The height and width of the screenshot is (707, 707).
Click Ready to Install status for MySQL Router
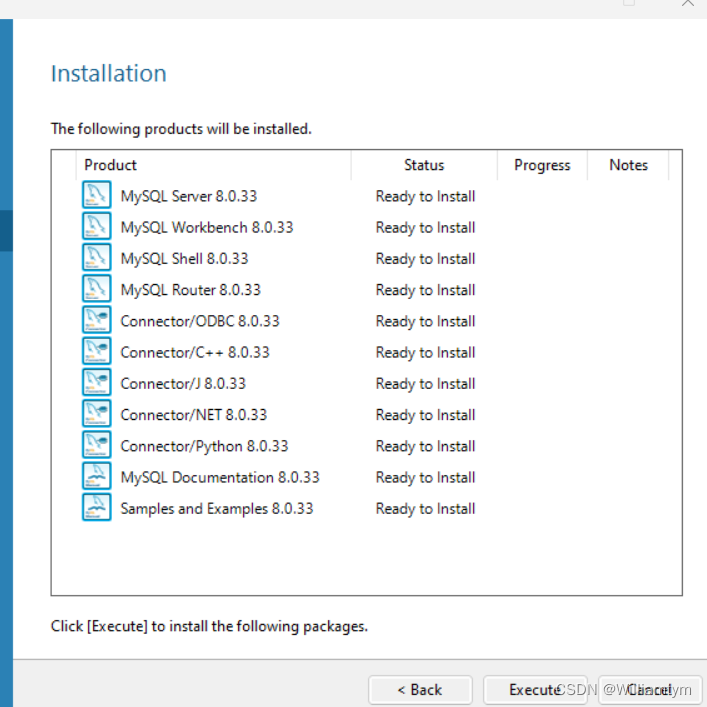pyautogui.click(x=425, y=289)
